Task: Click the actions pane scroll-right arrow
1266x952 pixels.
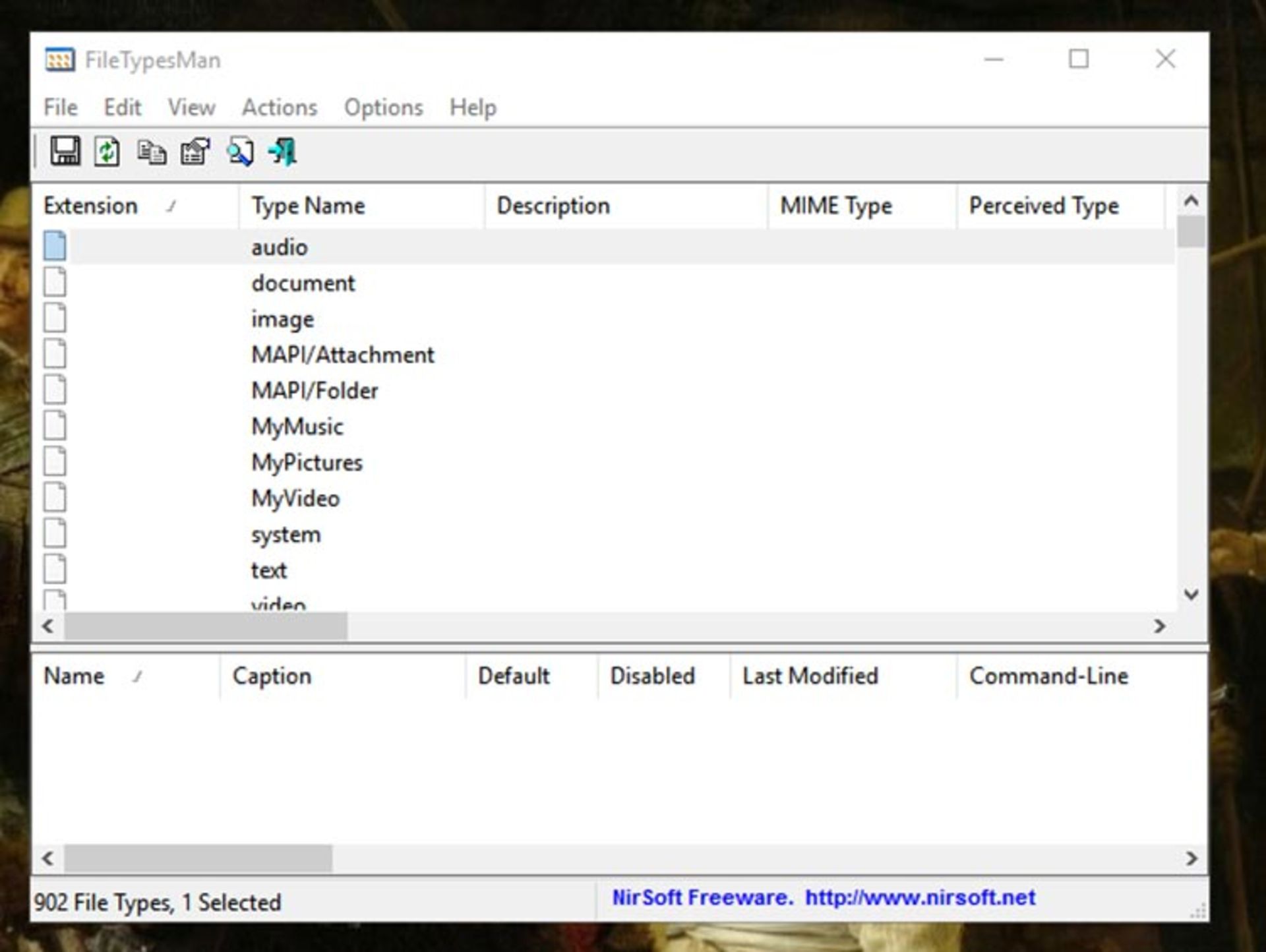Action: (x=1191, y=858)
